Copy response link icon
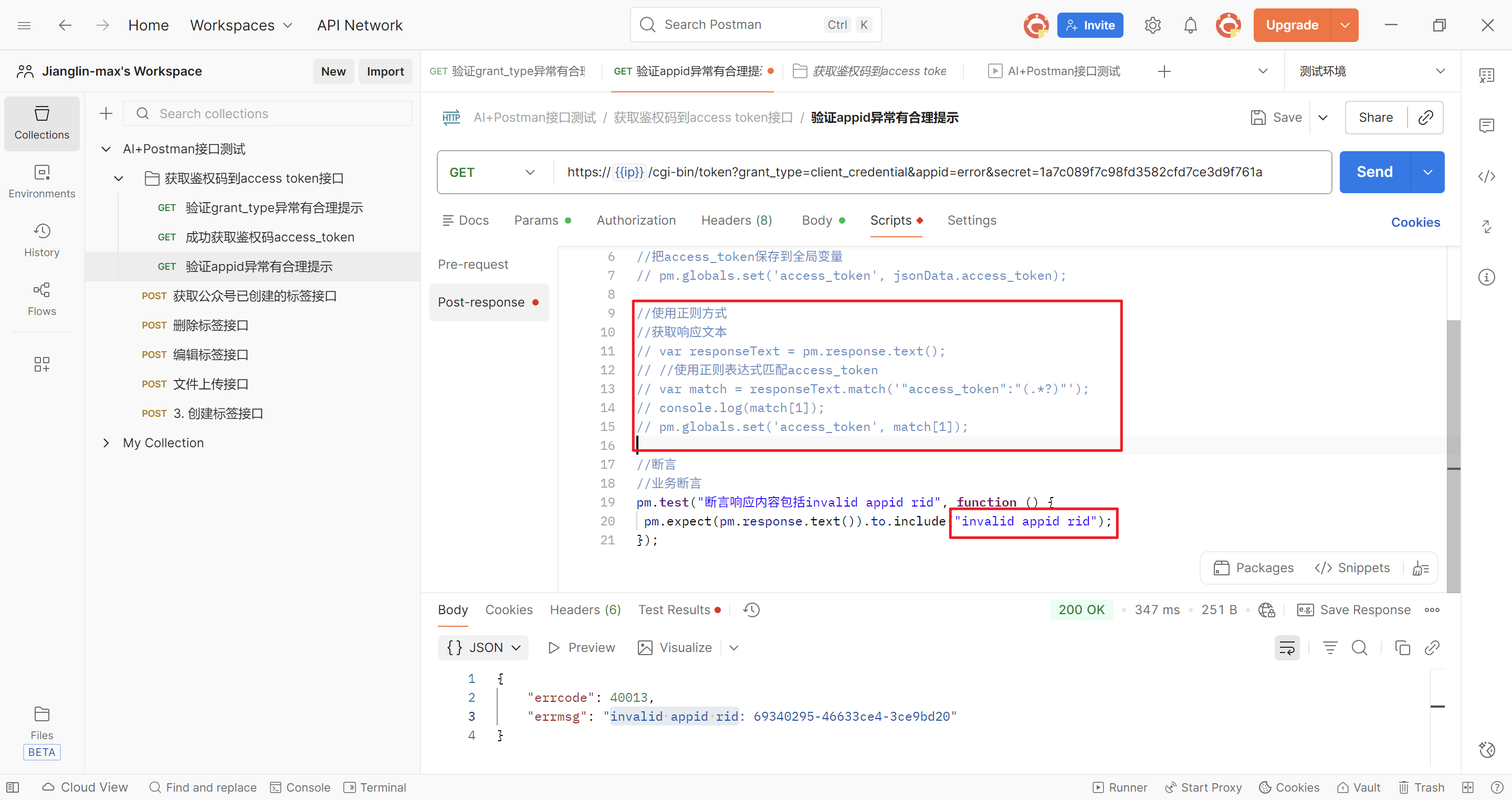The image size is (1512, 800). tap(1432, 647)
